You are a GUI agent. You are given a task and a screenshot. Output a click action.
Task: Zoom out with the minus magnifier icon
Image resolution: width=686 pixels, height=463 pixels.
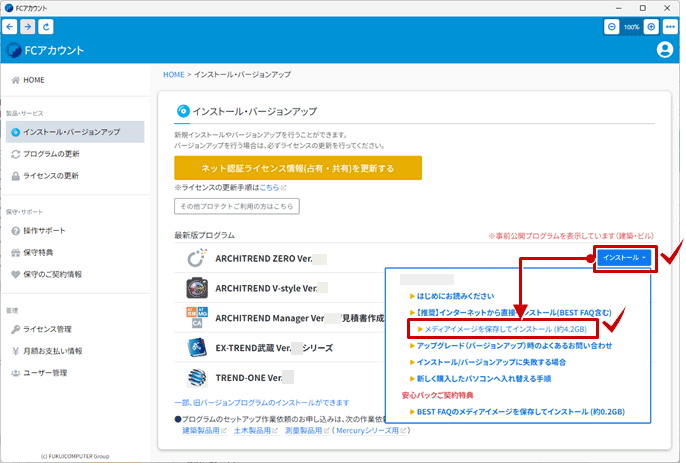point(612,27)
